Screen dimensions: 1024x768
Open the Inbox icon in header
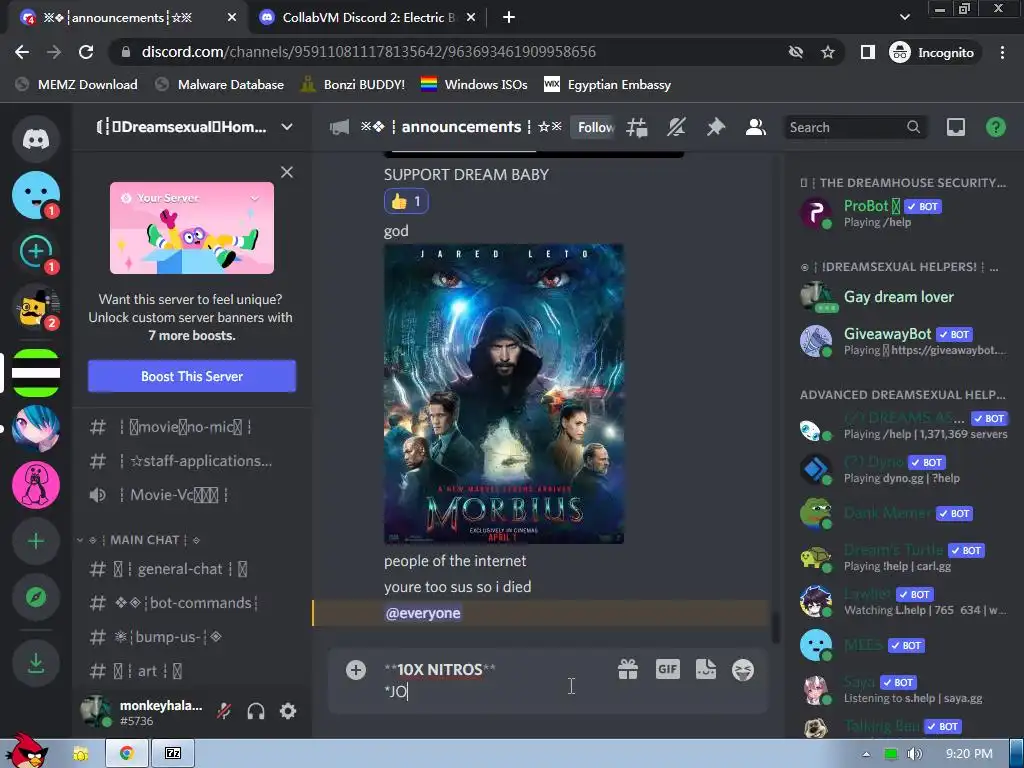click(x=956, y=127)
